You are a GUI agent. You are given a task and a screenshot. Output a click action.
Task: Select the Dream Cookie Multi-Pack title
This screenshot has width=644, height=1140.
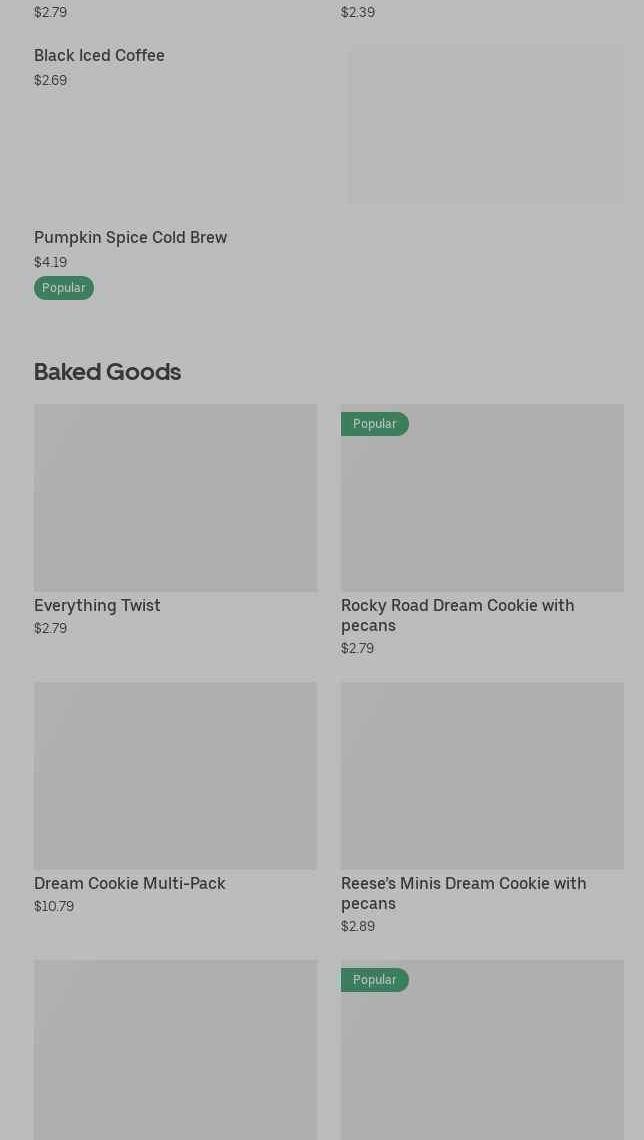(x=130, y=883)
